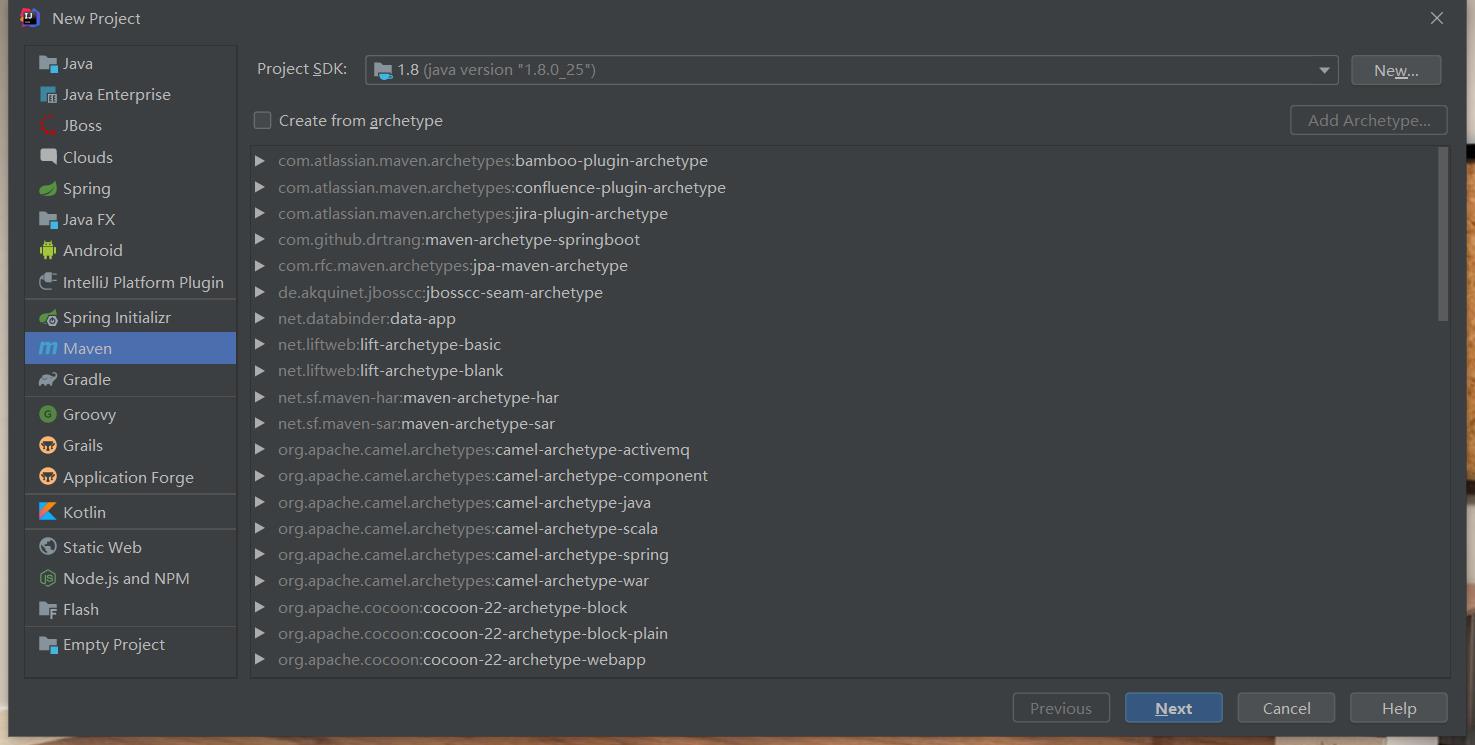Select maven-archetype-sar row

click(845, 423)
